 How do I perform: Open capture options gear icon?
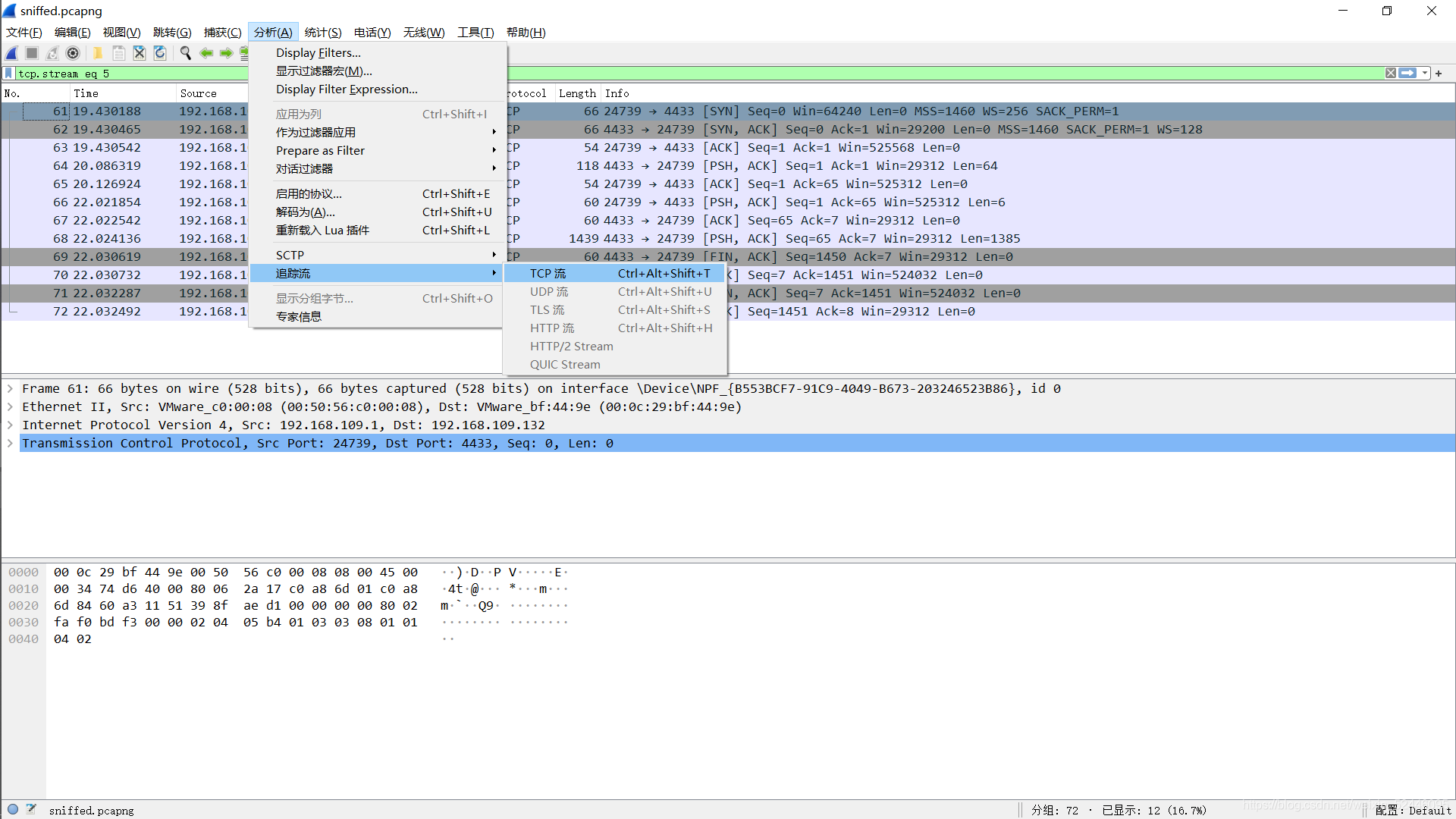pyautogui.click(x=73, y=53)
